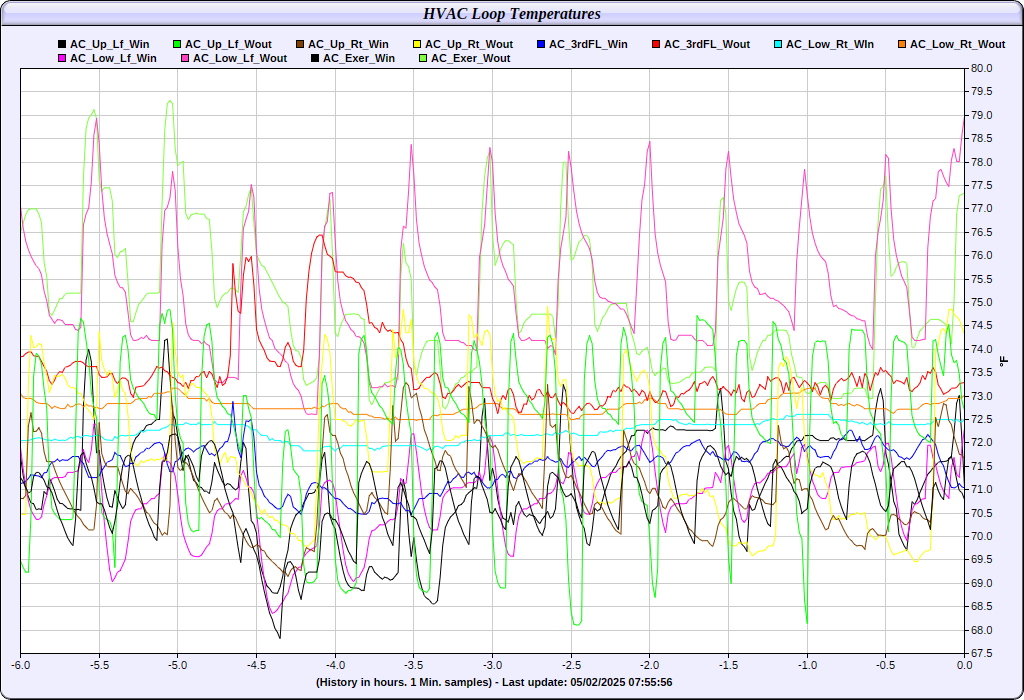The height and width of the screenshot is (700, 1024).
Task: Click the 75.0 temperature tick label
Action: pos(982,302)
